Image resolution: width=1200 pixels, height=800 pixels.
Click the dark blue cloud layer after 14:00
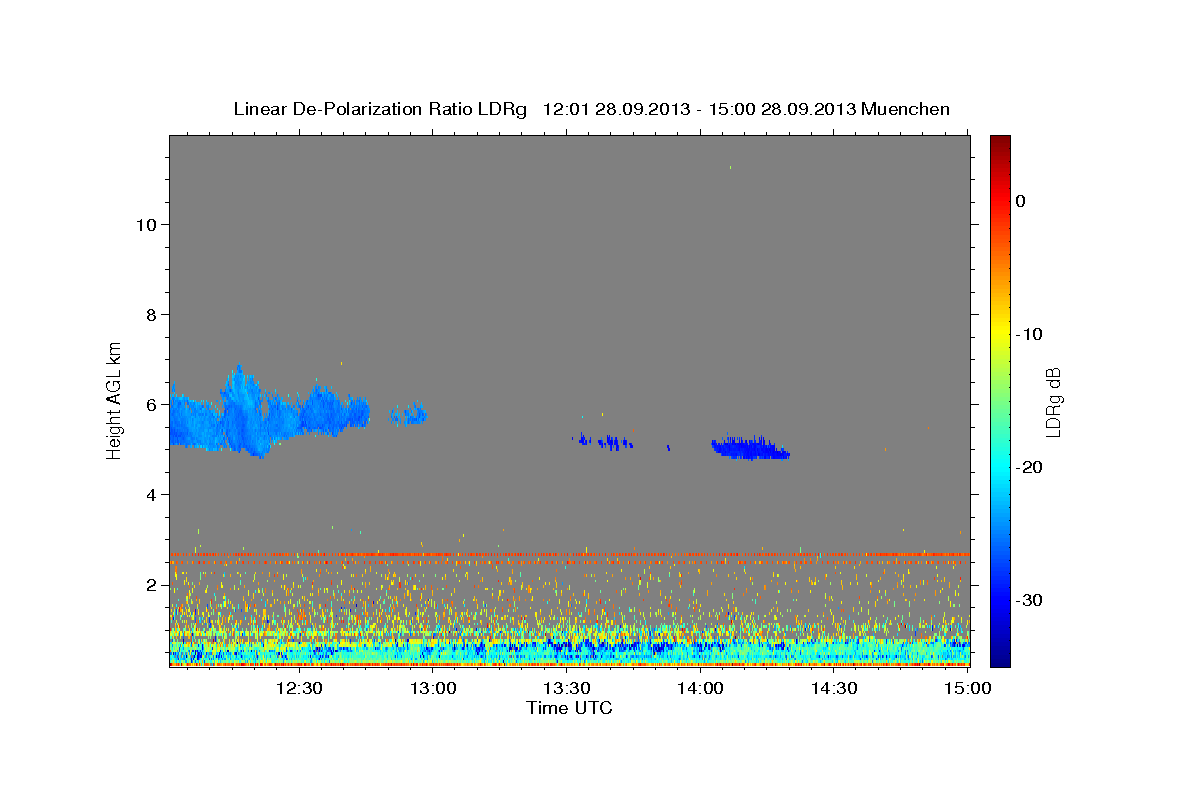[x=751, y=447]
